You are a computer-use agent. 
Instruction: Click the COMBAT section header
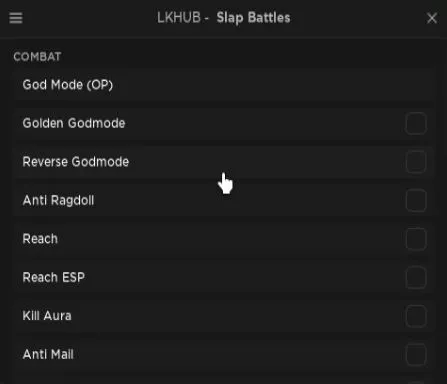tap(37, 57)
